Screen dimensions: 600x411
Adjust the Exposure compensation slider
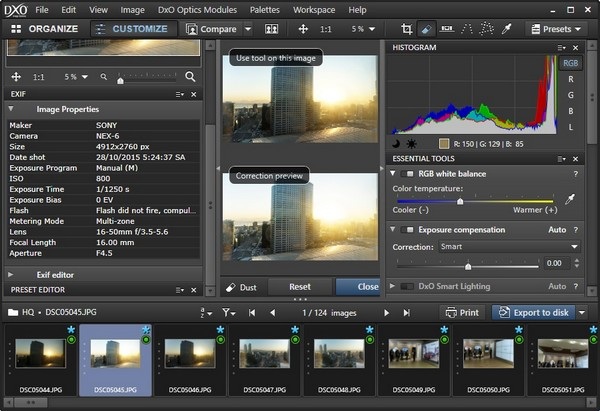tap(468, 266)
